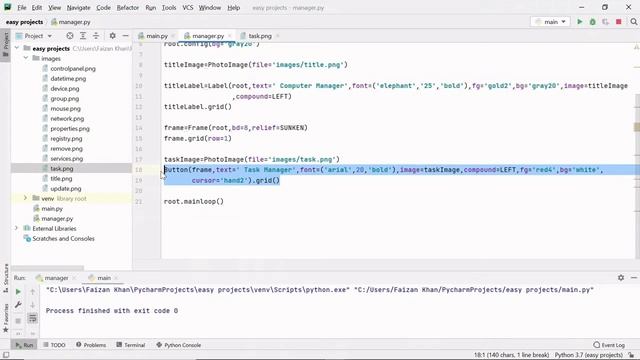Stop the running process with red square

tap(619, 22)
